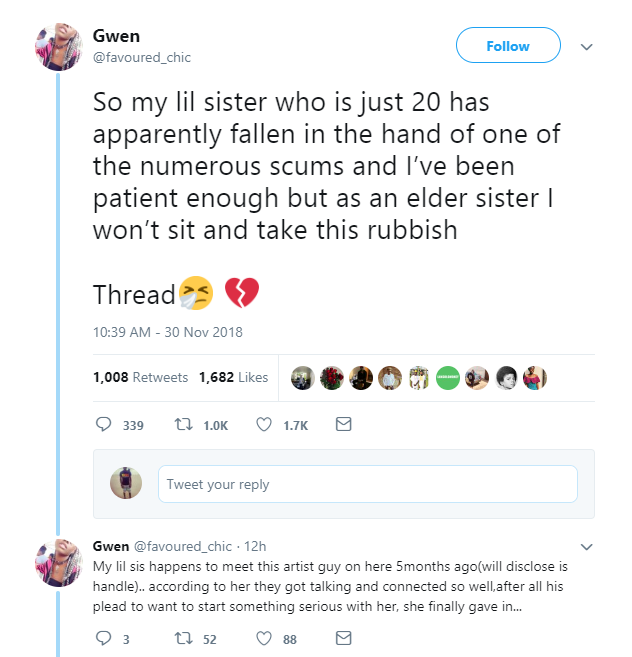
Task: Open Gwen's profile picture on main tweet
Action: click(57, 46)
